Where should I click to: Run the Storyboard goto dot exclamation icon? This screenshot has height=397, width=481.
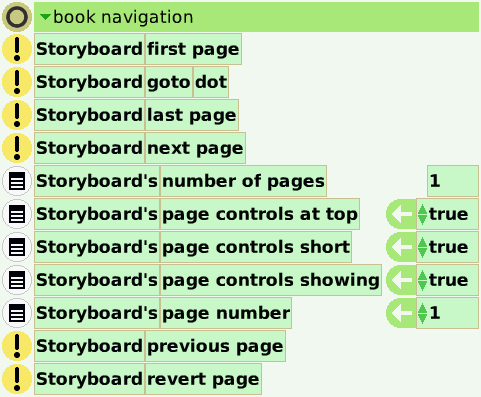click(17, 82)
